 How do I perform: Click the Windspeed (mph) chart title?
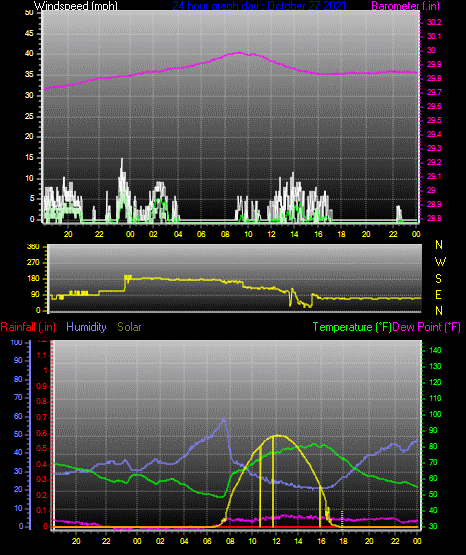coord(76,6)
